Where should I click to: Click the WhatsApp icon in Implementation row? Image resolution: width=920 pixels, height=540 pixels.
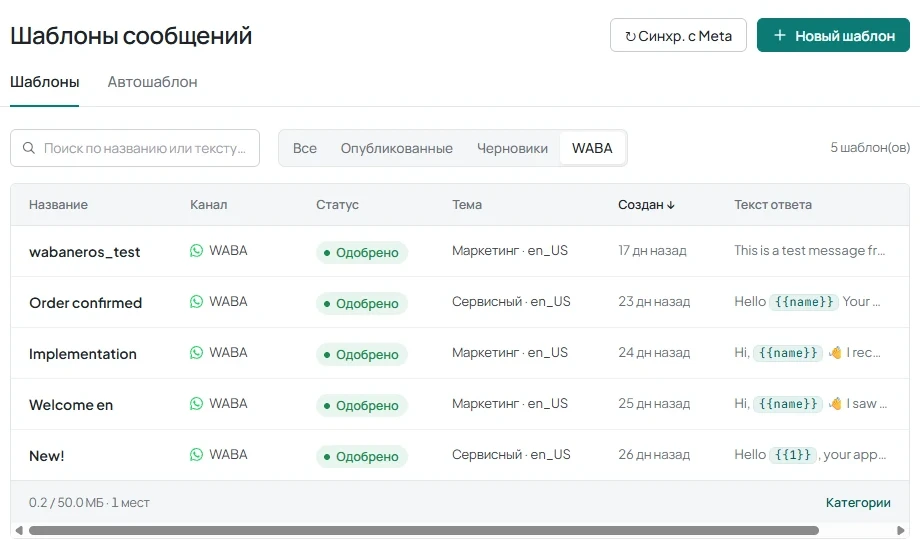(197, 353)
